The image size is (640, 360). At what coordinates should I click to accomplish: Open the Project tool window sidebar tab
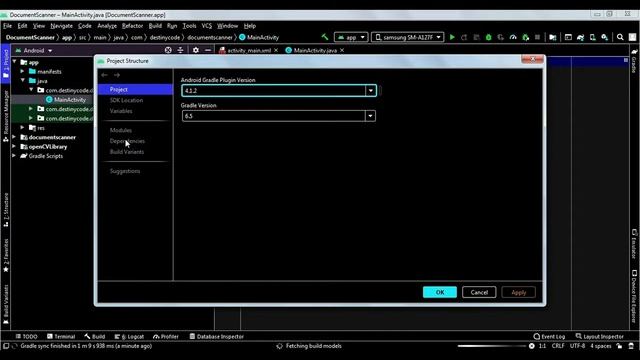click(6, 65)
